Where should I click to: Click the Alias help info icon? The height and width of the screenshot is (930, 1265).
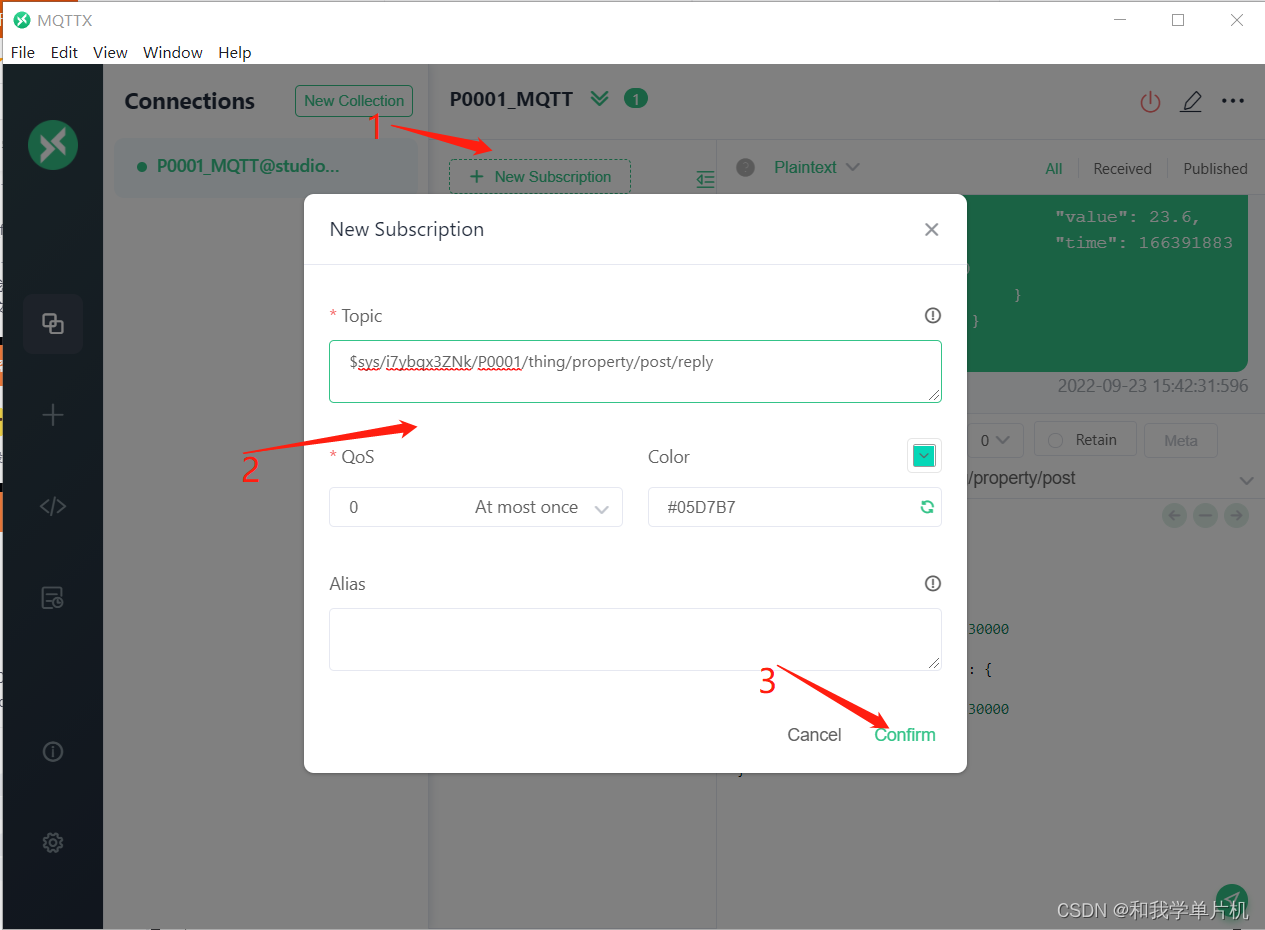point(933,584)
